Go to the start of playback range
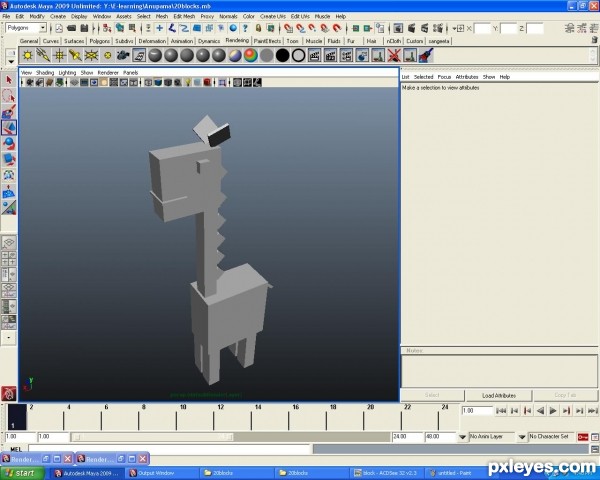The width and height of the screenshot is (600, 480). pyautogui.click(x=501, y=411)
